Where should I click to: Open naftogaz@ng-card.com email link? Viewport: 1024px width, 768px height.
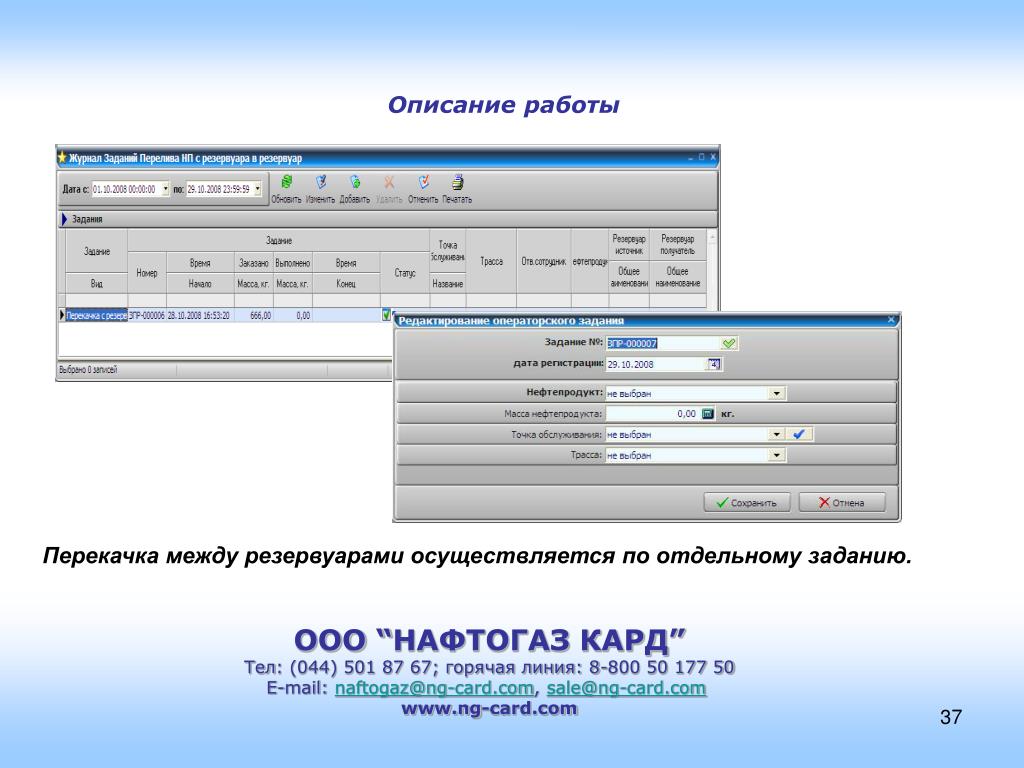point(434,688)
